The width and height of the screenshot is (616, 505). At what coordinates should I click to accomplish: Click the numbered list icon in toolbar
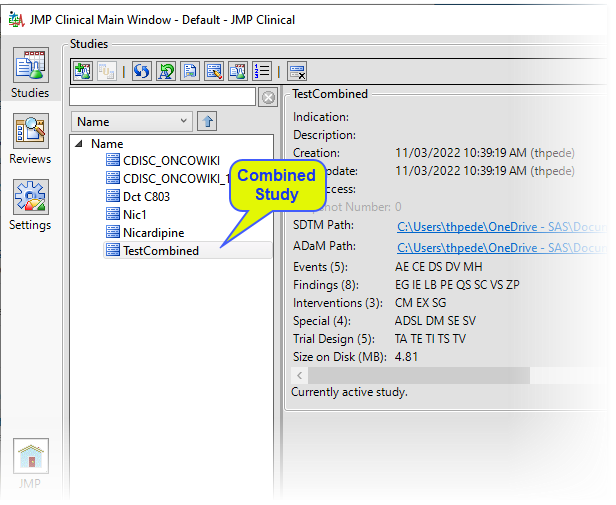click(262, 71)
